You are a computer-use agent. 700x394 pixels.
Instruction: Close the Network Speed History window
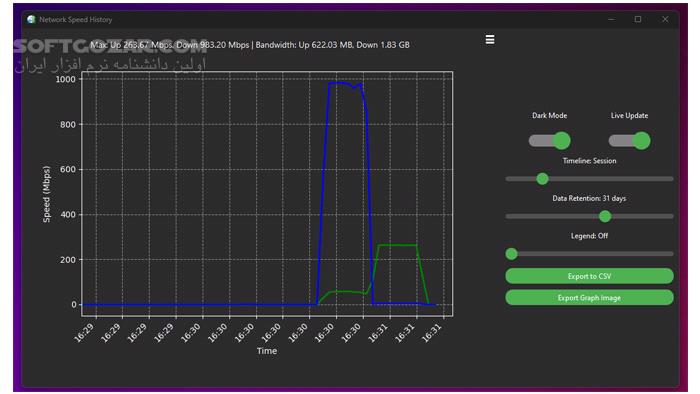coord(665,19)
